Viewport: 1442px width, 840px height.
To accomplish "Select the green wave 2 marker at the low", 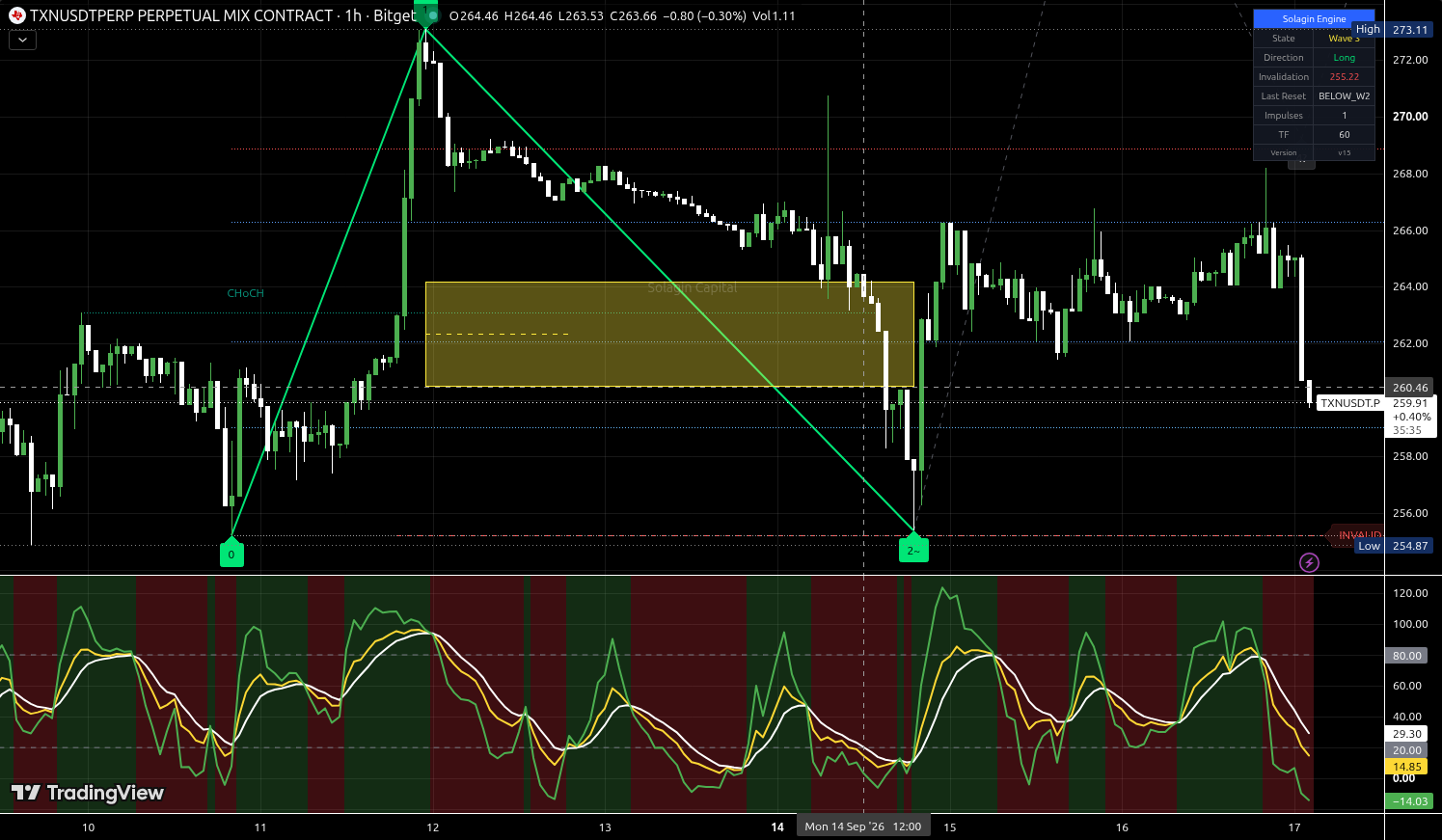I will pyautogui.click(x=913, y=550).
